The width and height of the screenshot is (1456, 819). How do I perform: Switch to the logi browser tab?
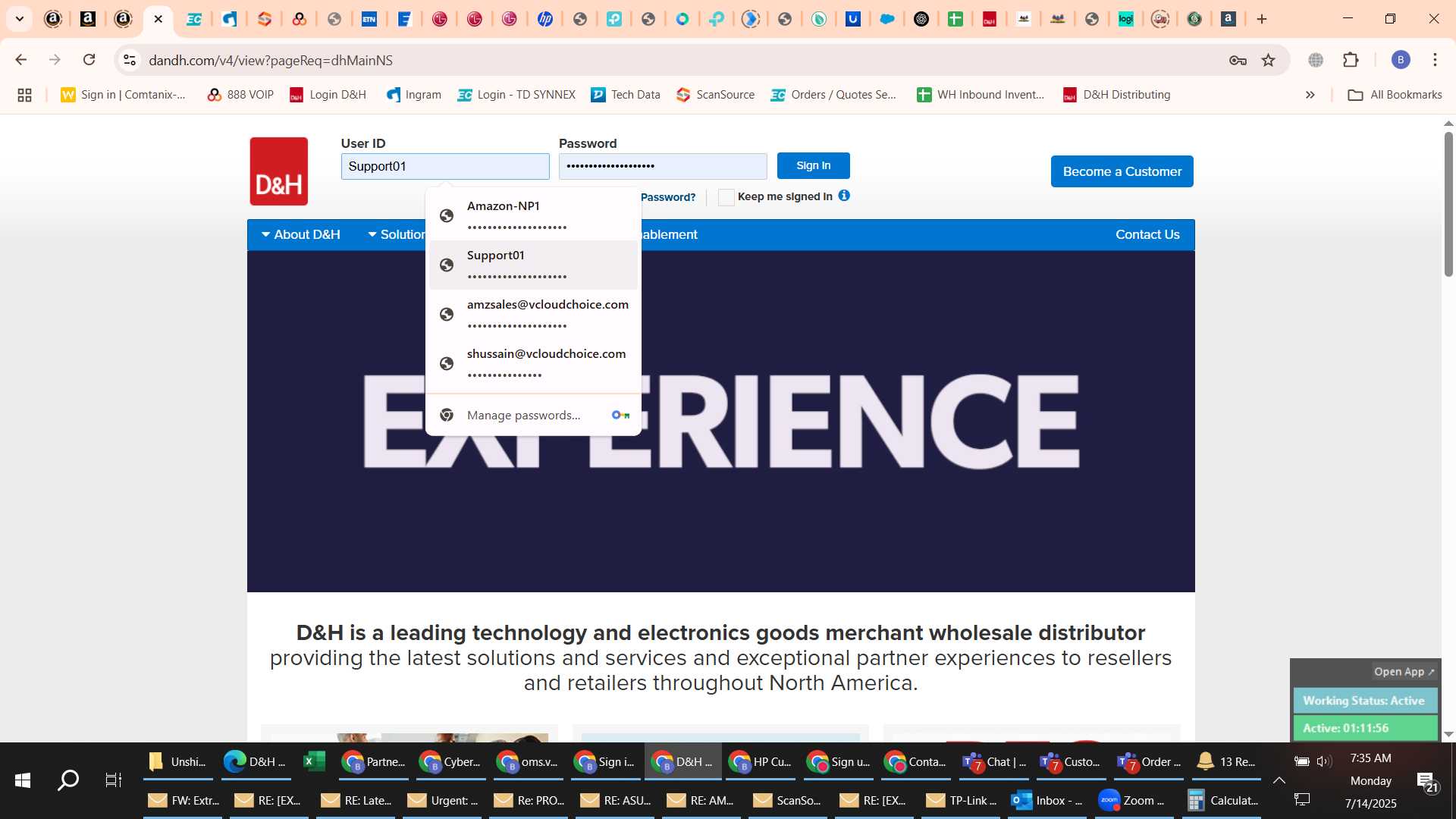[1125, 19]
